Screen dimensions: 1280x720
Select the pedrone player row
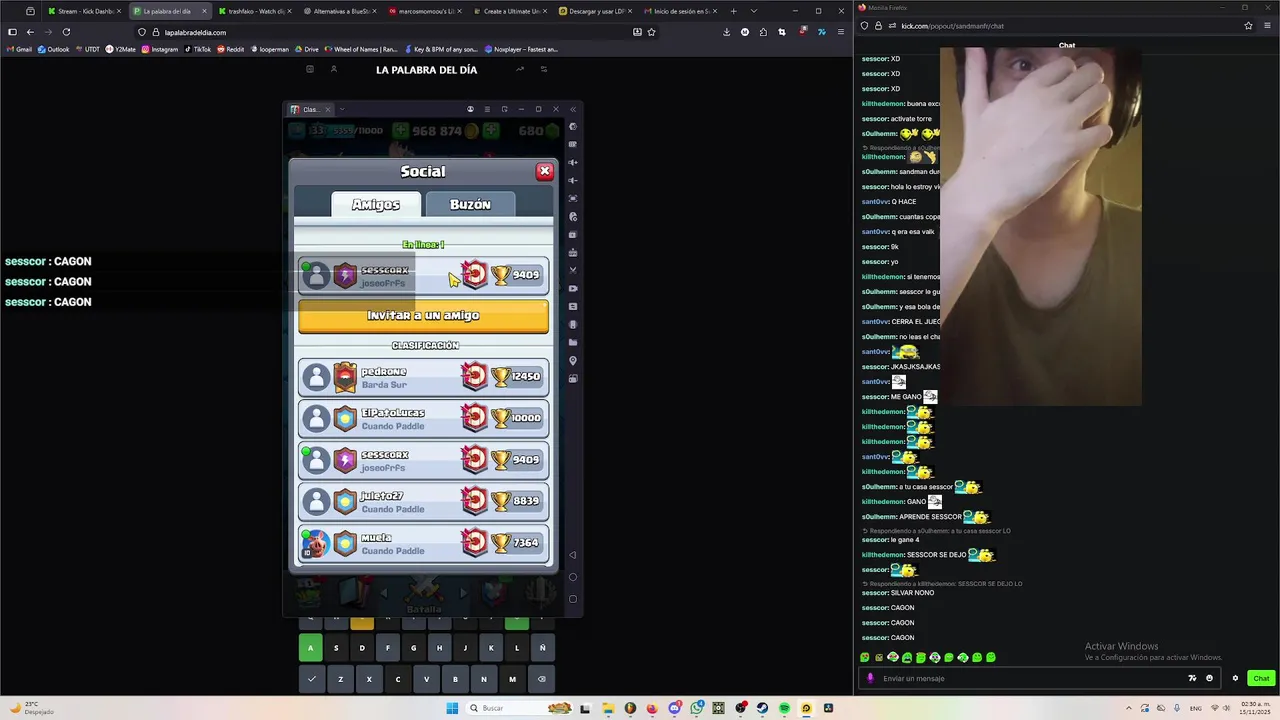pyautogui.click(x=423, y=377)
